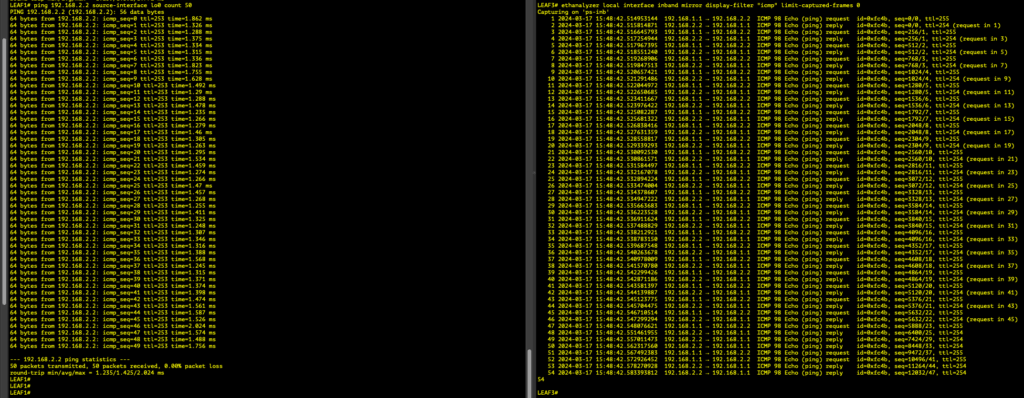The width and height of the screenshot is (1024, 398).
Task: Click the 'round-trip min/avg/max' line
Action: (x=87, y=373)
